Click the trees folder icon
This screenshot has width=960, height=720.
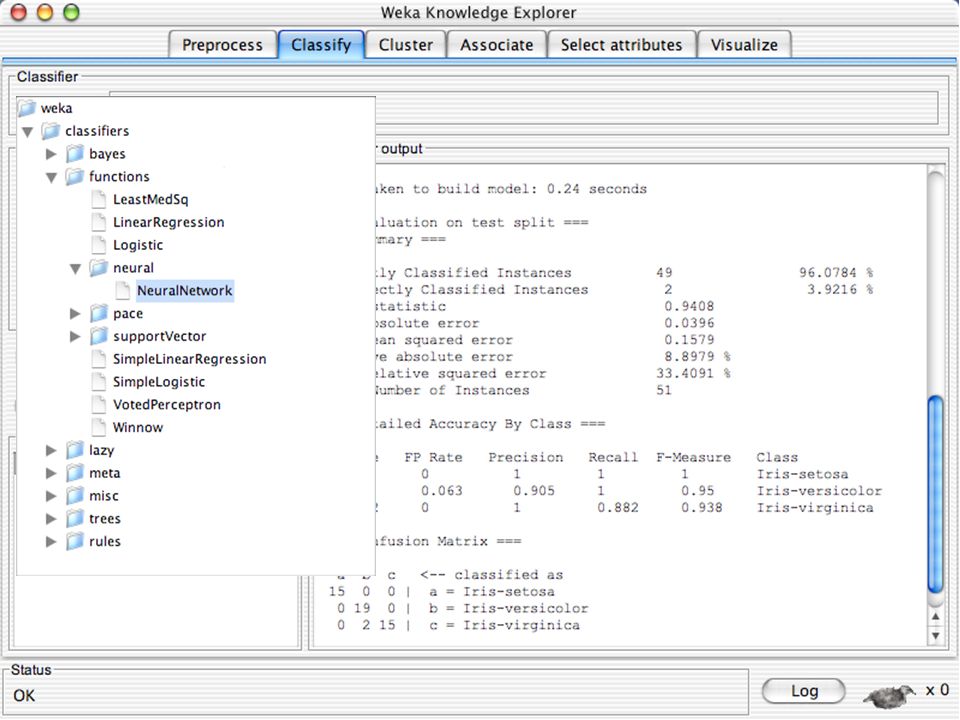(75, 519)
